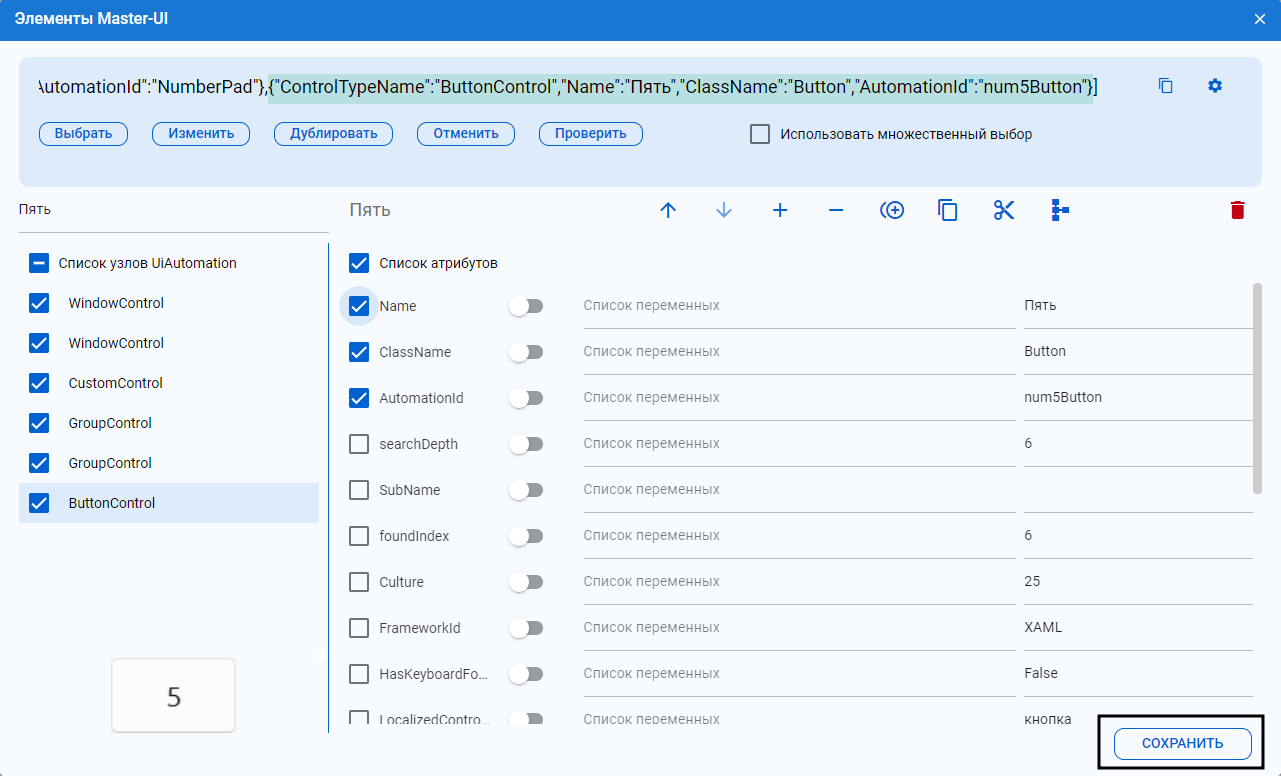
Task: Click the Culture value field showing 25
Action: pos(1136,582)
